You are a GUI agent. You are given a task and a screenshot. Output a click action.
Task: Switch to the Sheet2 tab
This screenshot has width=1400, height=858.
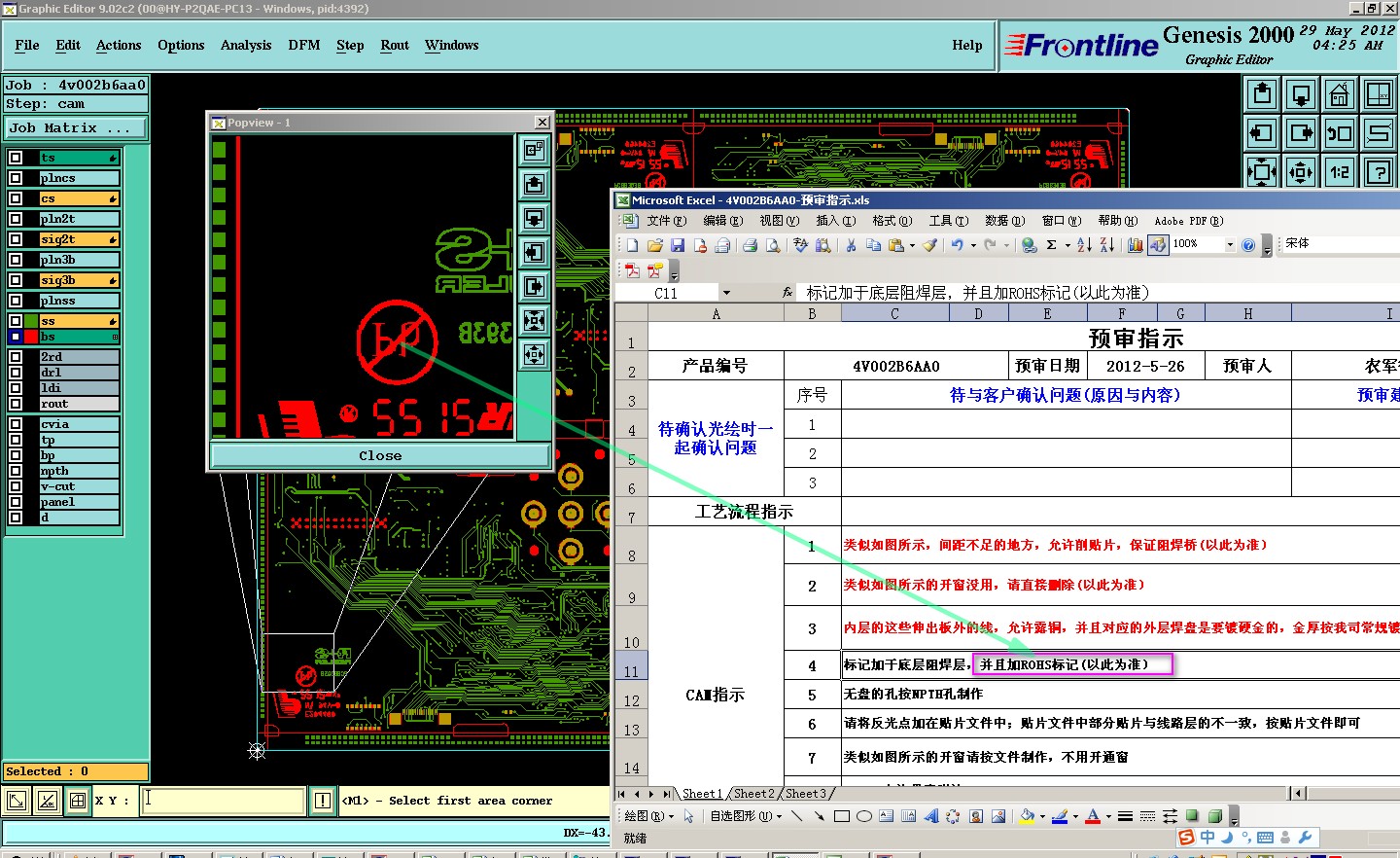[x=754, y=794]
